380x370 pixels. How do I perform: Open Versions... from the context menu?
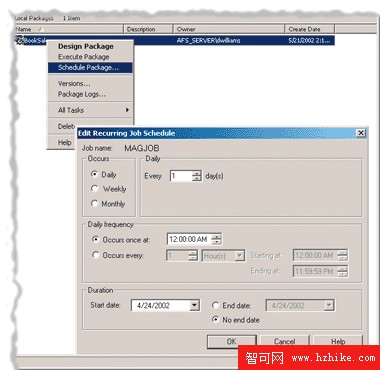coord(74,83)
